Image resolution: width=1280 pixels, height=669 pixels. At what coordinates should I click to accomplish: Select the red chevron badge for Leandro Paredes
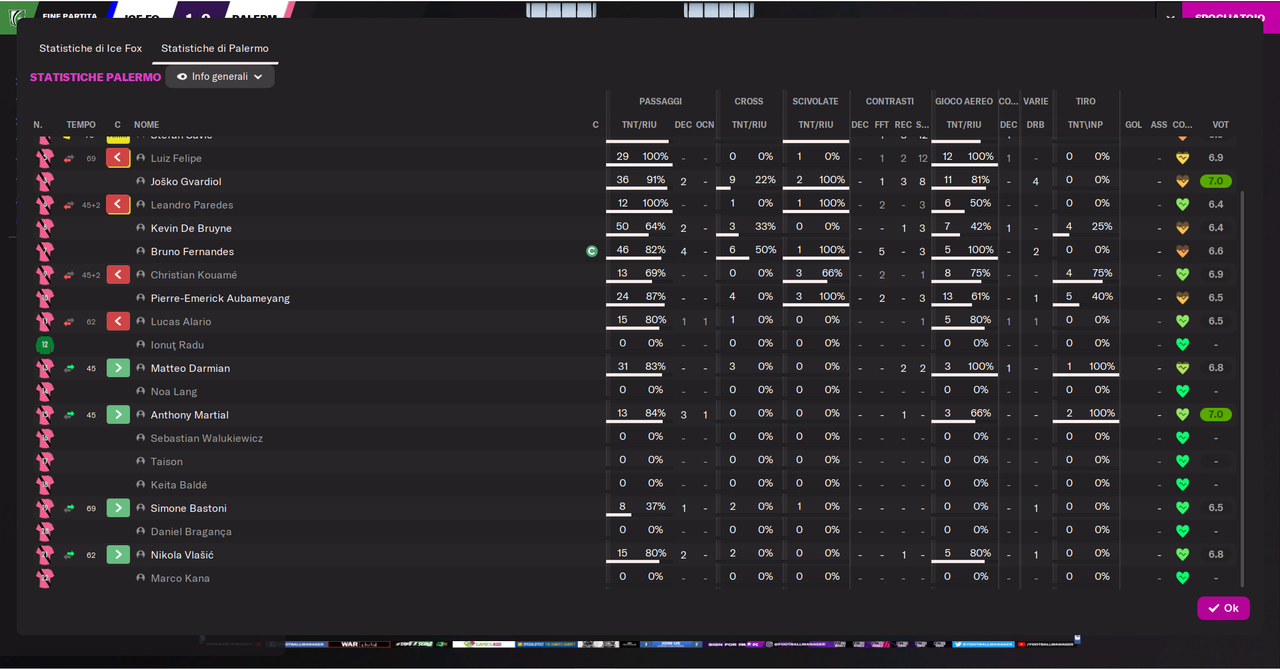(x=118, y=205)
